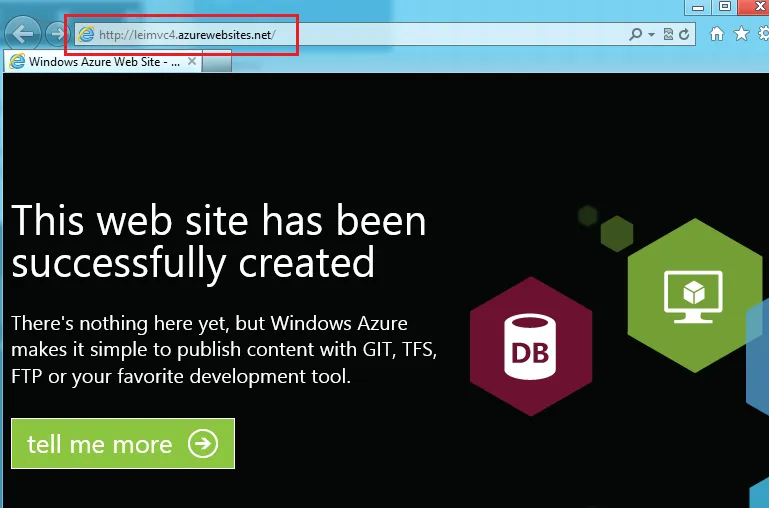The image size is (769, 508).
Task: Toggle the Compatibility View icon
Action: point(668,34)
